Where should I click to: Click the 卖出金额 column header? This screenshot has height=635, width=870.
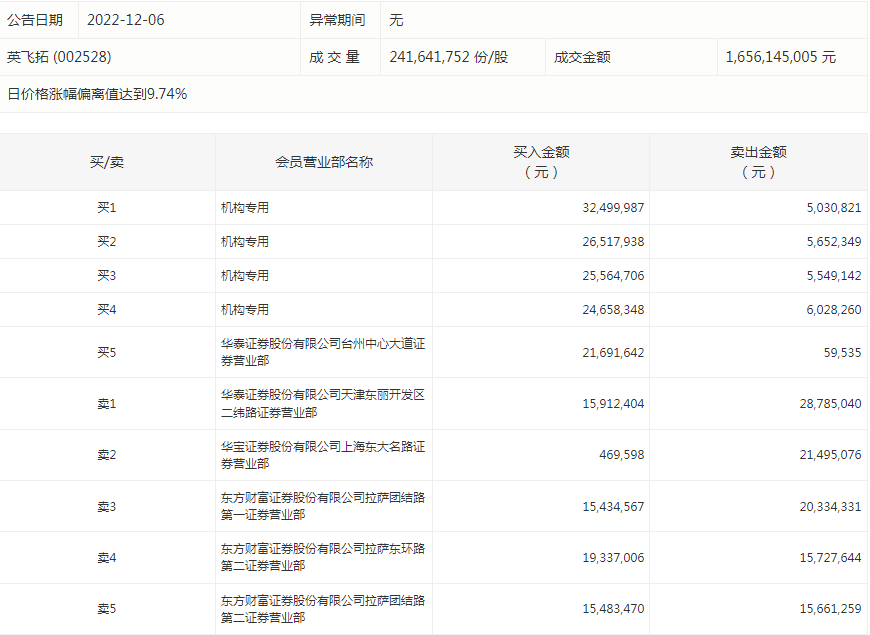point(758,162)
